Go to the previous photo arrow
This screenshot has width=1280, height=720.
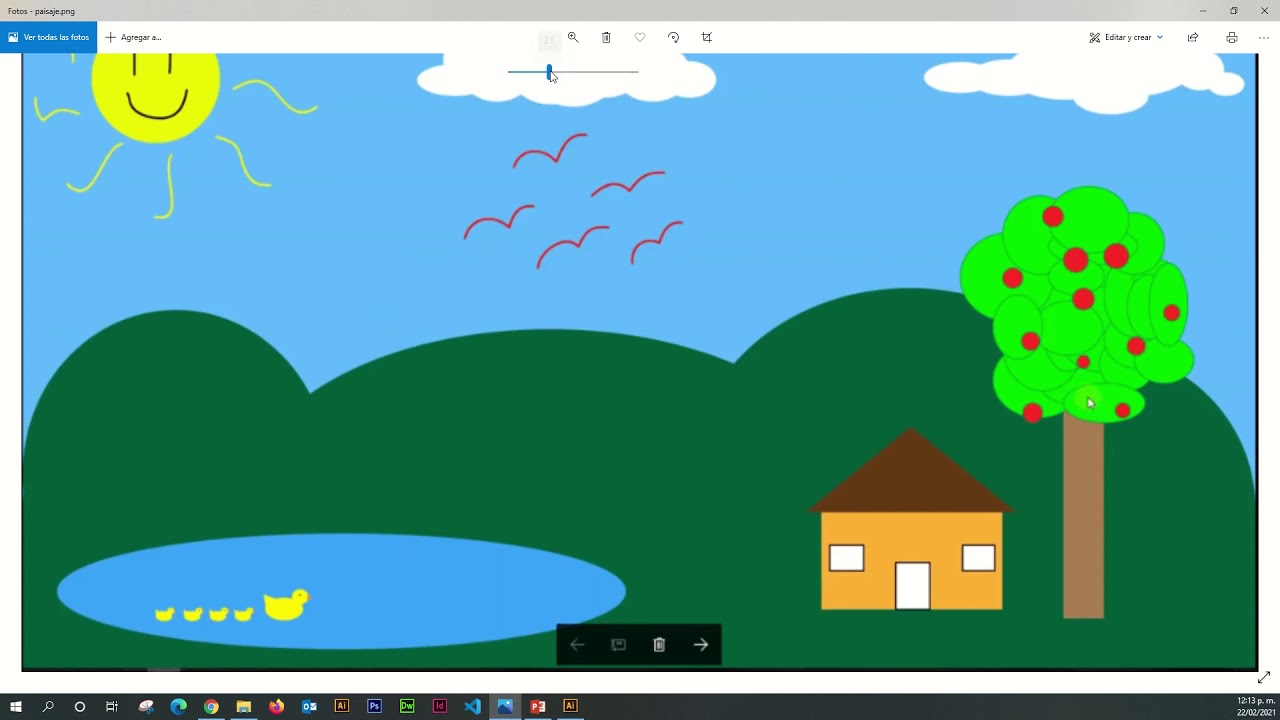click(577, 645)
